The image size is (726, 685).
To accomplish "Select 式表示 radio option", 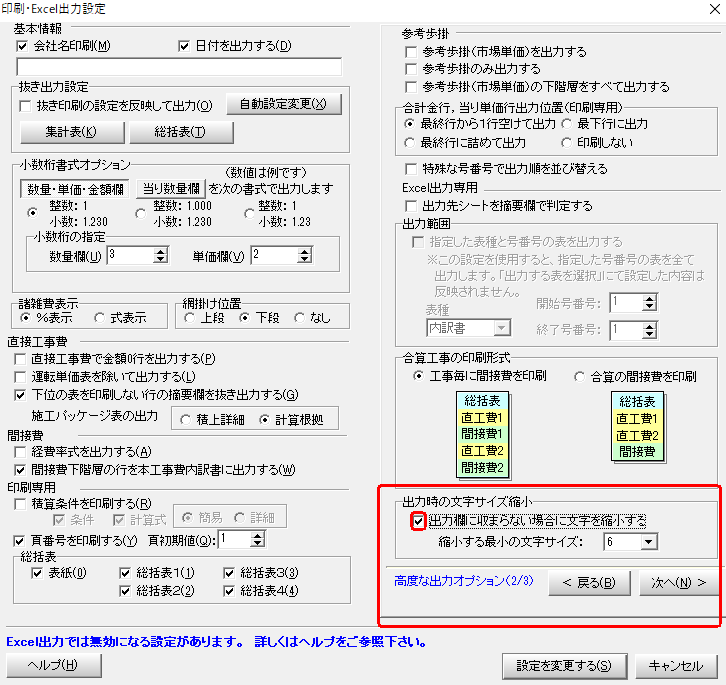I will click(99, 318).
